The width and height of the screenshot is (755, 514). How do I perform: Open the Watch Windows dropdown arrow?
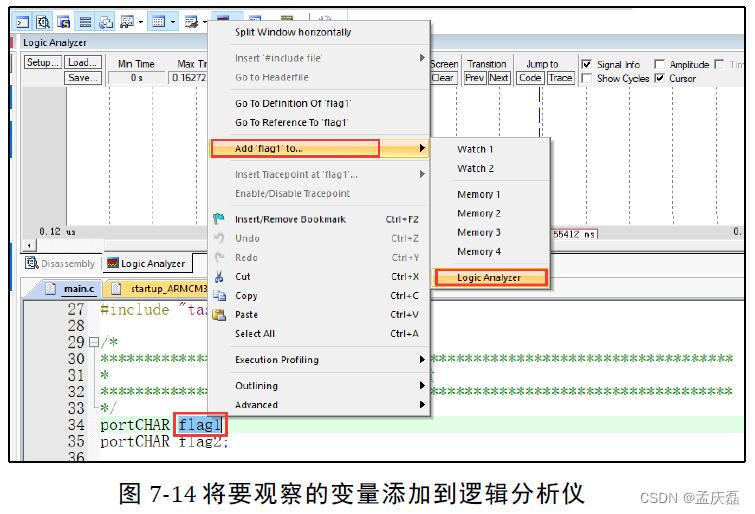(141, 22)
